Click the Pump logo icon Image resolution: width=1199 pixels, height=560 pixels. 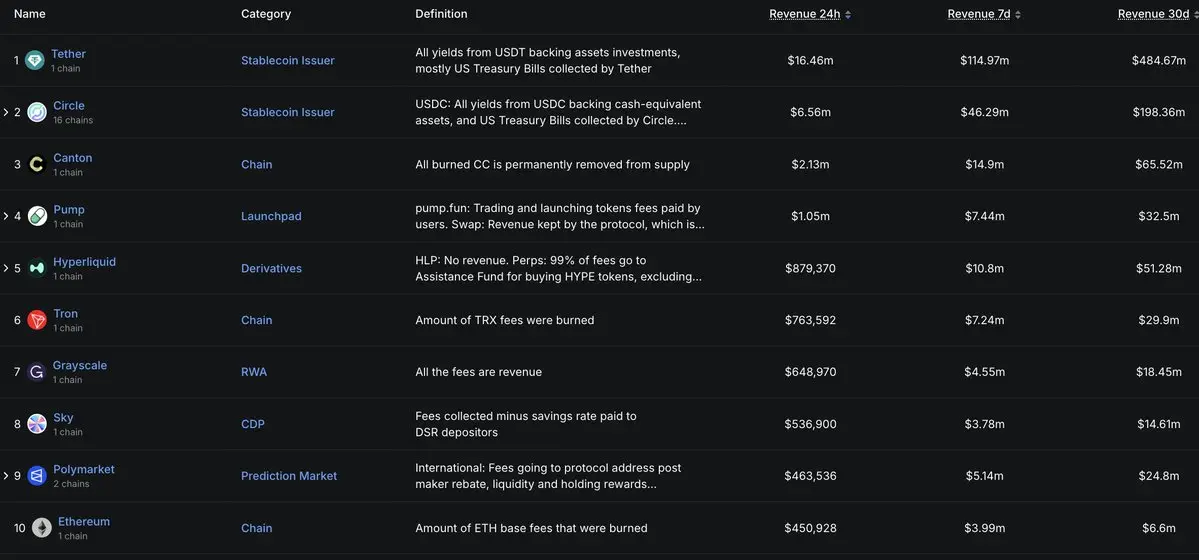click(x=37, y=216)
